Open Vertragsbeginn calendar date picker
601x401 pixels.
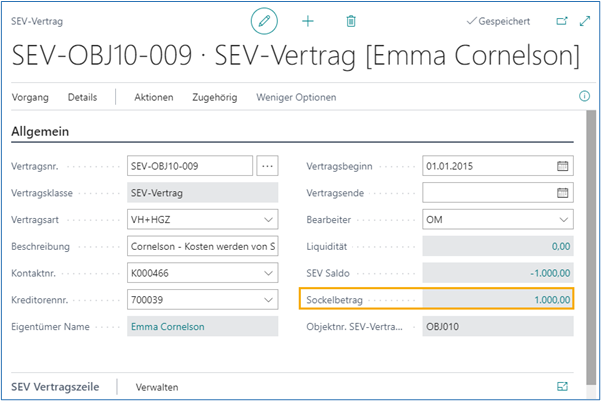[562, 166]
